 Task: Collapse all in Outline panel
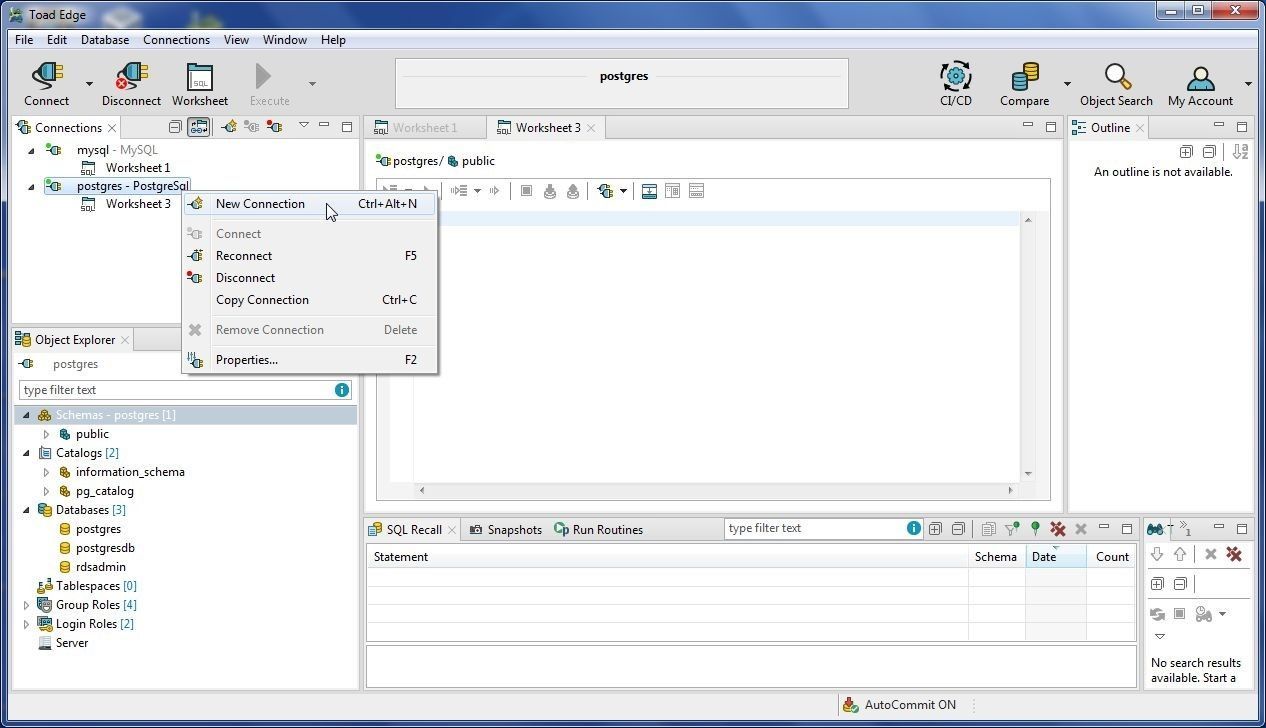tap(1209, 152)
